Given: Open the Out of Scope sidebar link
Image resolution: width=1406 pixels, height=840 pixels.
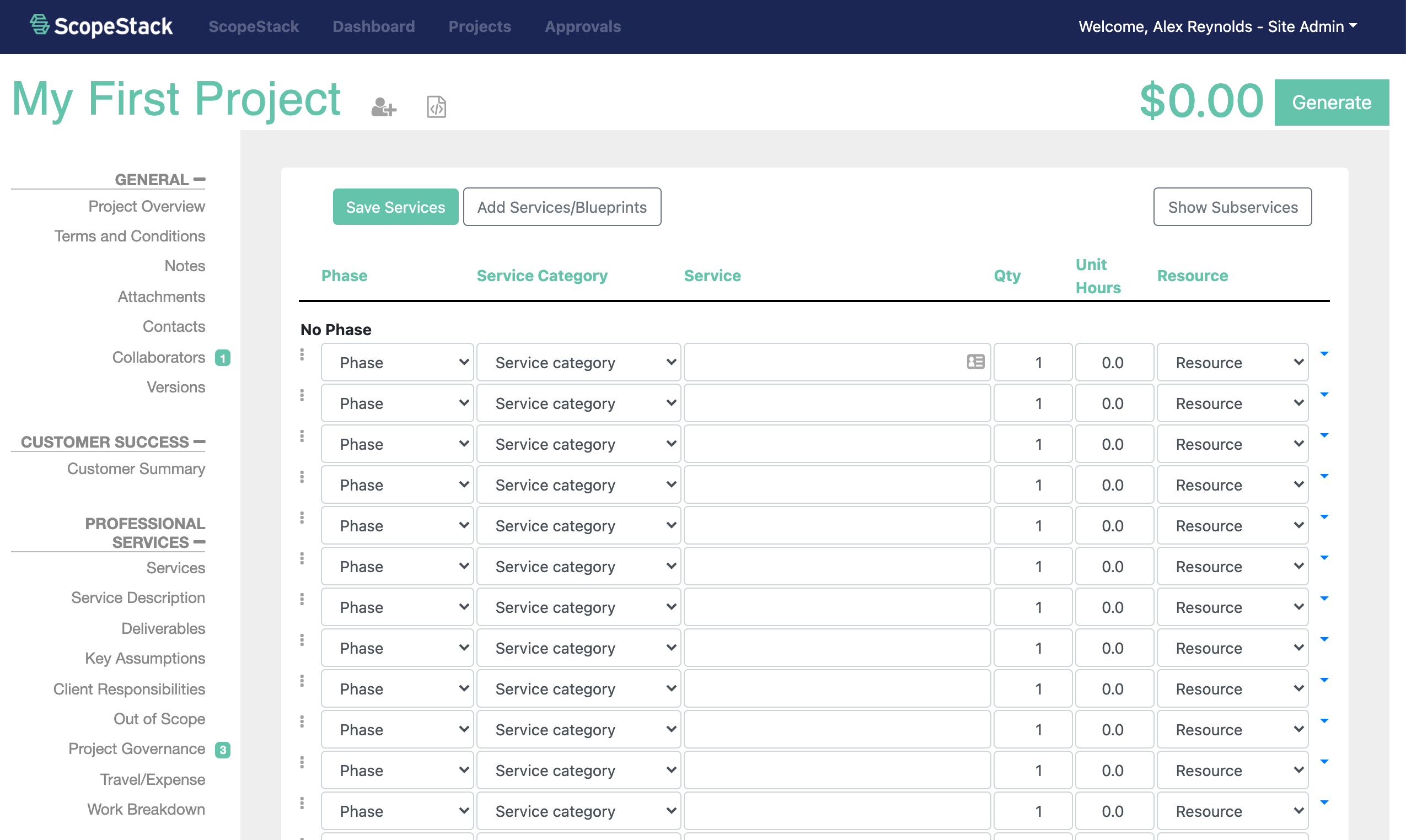Looking at the screenshot, I should (x=159, y=719).
